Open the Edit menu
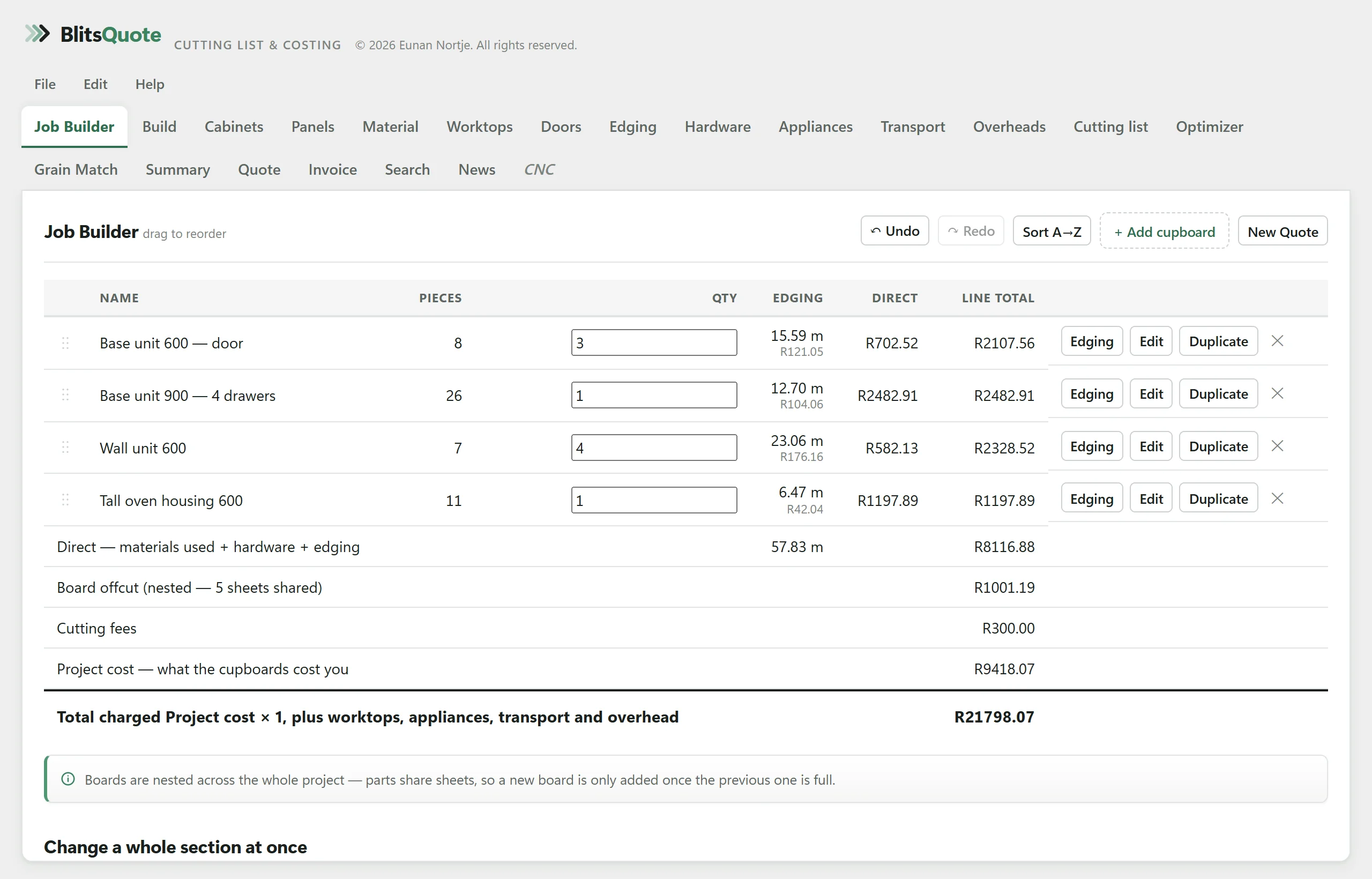Screen dimensions: 1372x879 click(95, 84)
